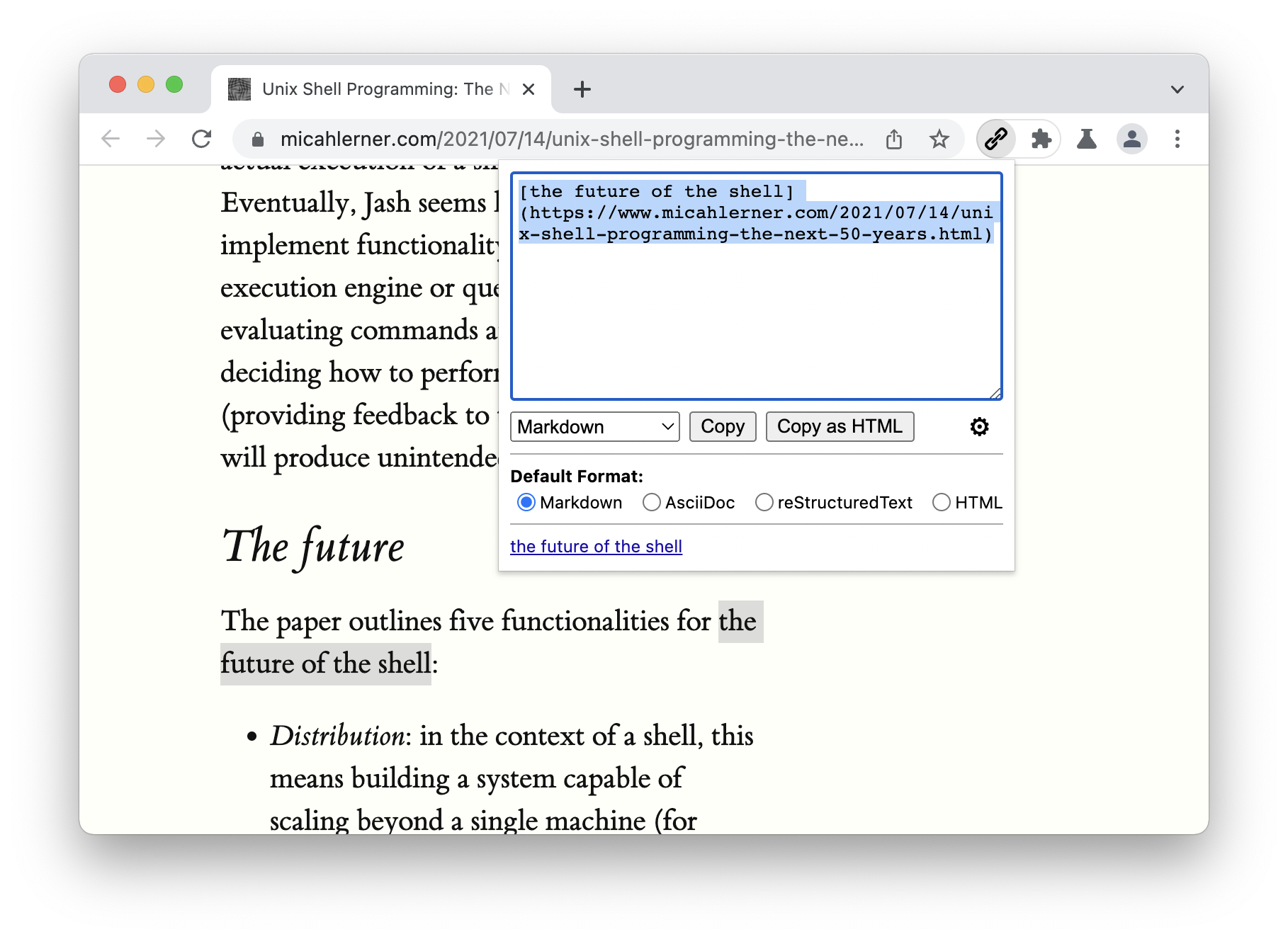Image resolution: width=1288 pixels, height=939 pixels.
Task: Select the reStructuredText default format
Action: click(x=764, y=502)
